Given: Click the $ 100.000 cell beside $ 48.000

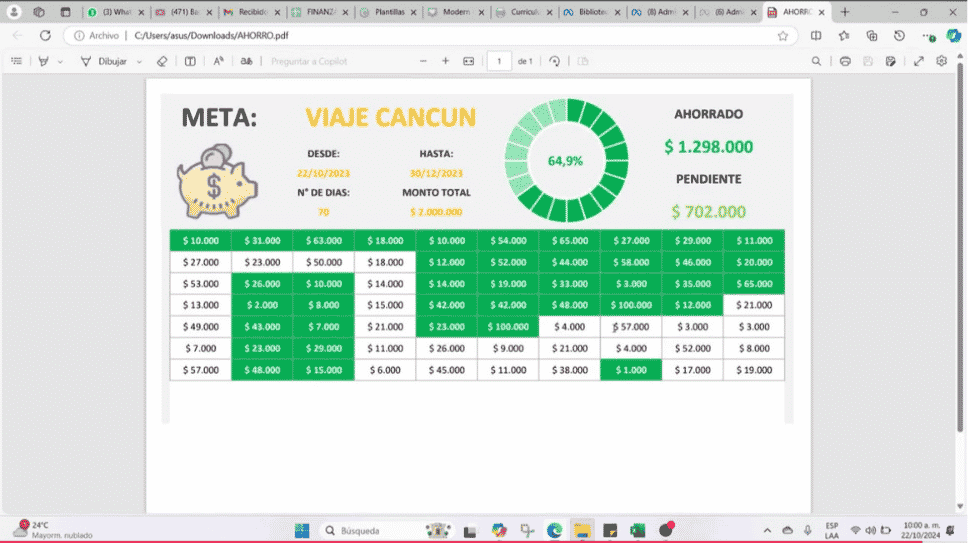Looking at the screenshot, I should coord(630,305).
